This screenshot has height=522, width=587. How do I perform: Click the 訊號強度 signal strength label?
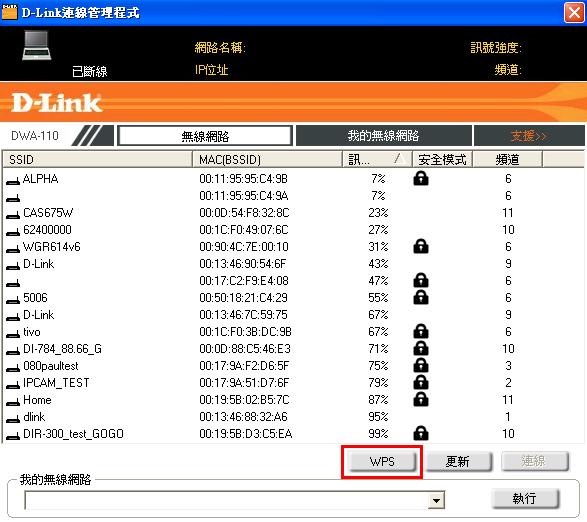(496, 48)
